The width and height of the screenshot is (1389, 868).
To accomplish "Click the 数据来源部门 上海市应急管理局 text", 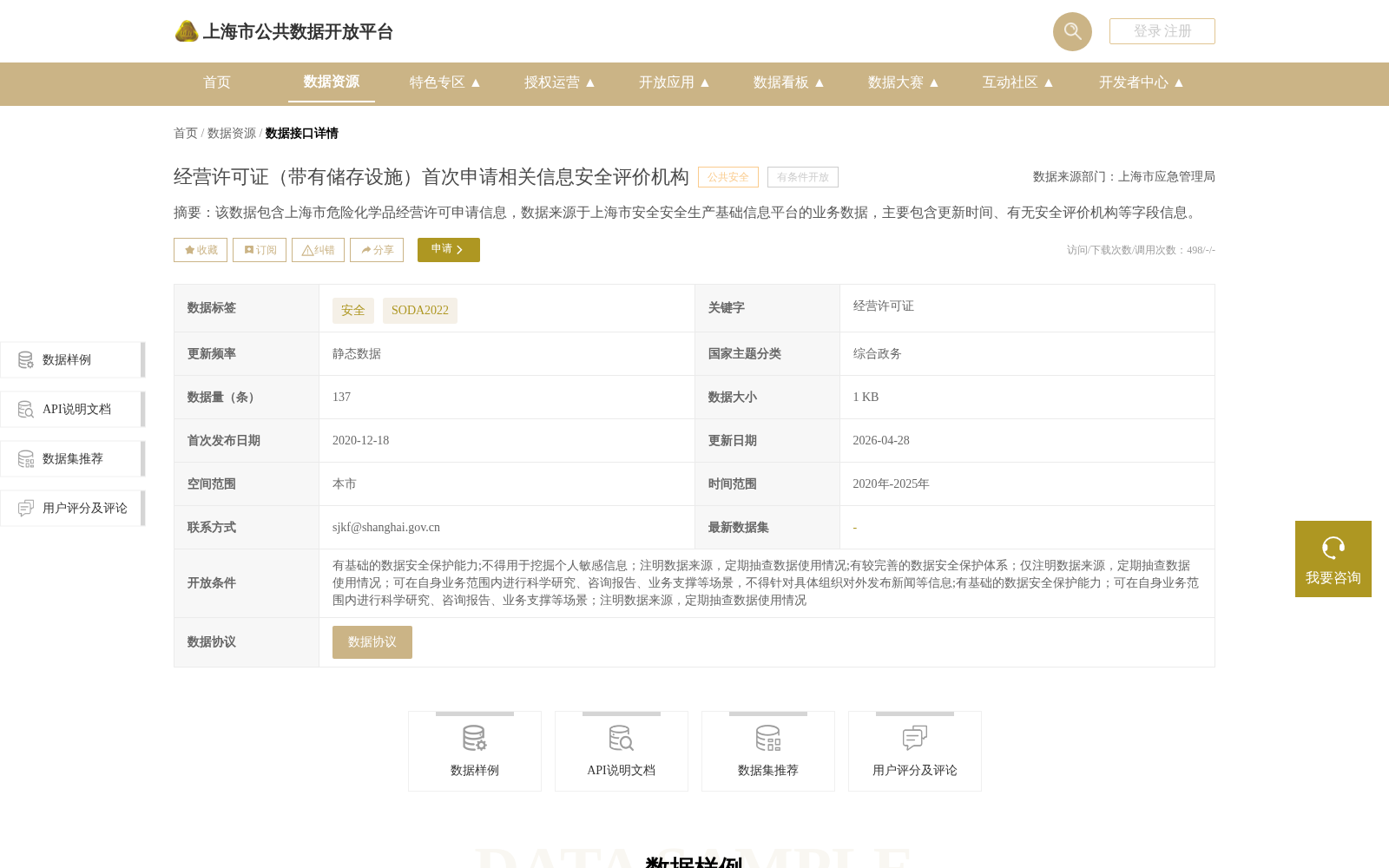I will 1124,177.
